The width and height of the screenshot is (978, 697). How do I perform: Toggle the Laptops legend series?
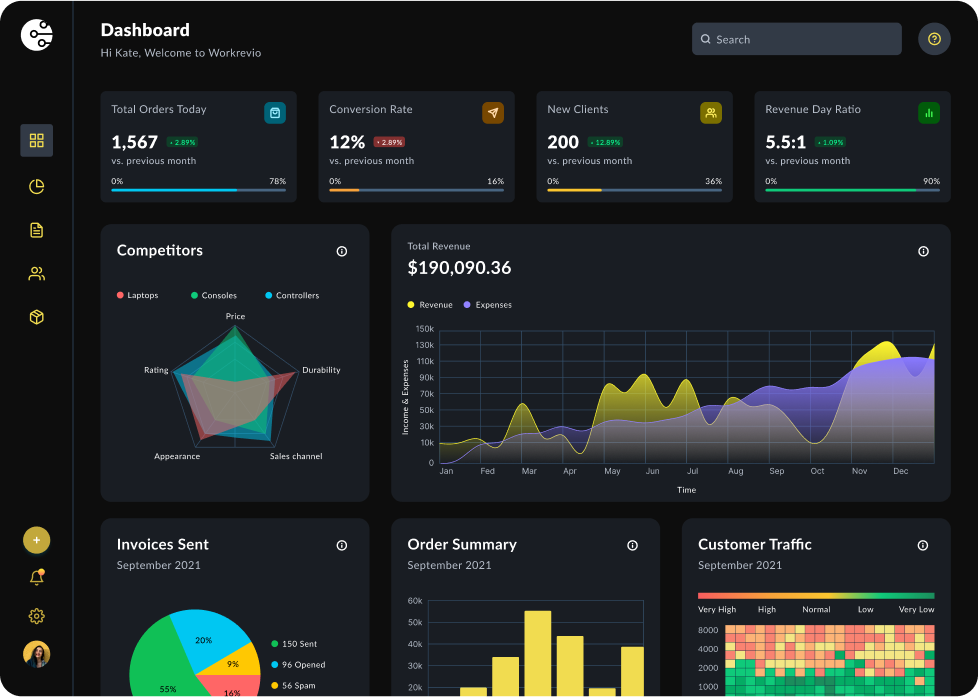pos(137,295)
